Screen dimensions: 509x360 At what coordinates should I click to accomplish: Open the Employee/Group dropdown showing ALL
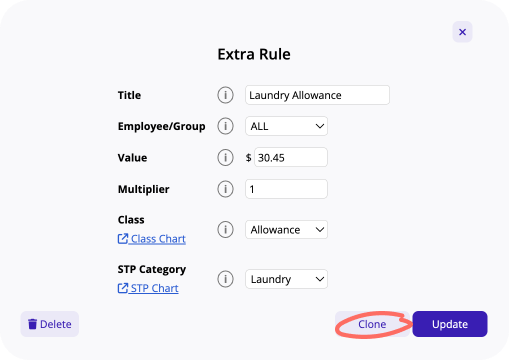(287, 126)
